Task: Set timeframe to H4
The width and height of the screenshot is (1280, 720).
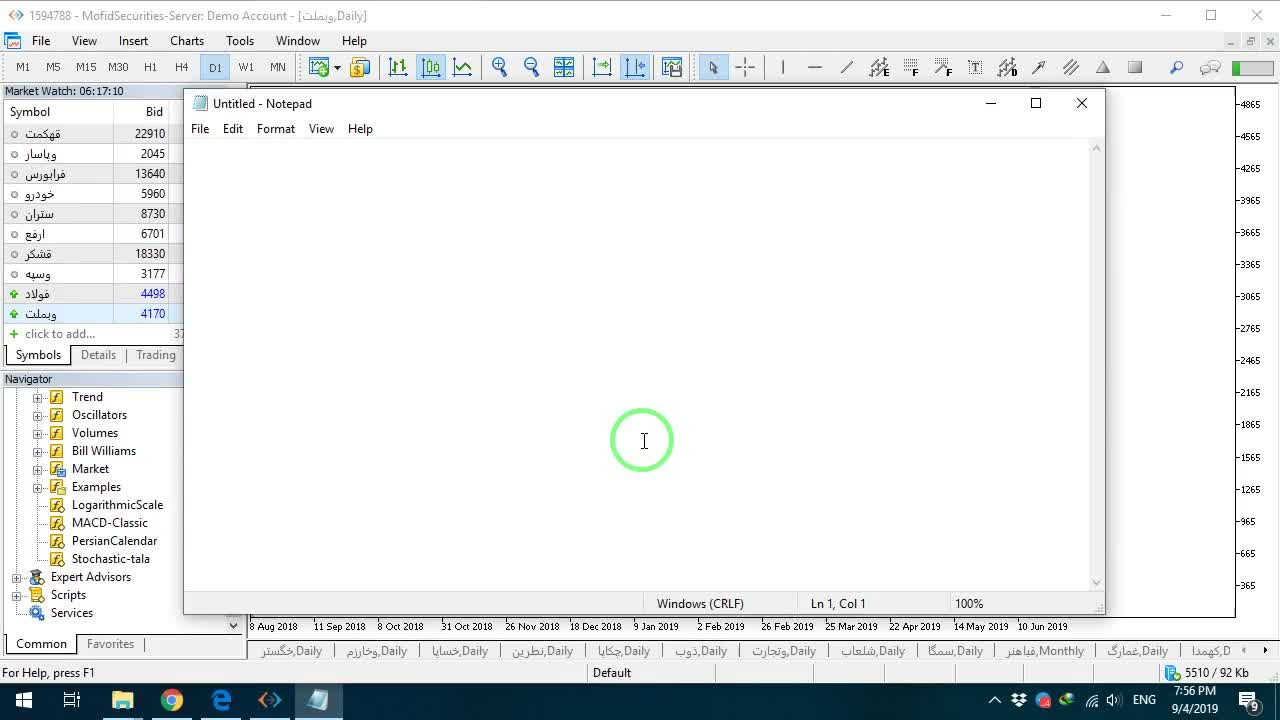Action: (182, 67)
